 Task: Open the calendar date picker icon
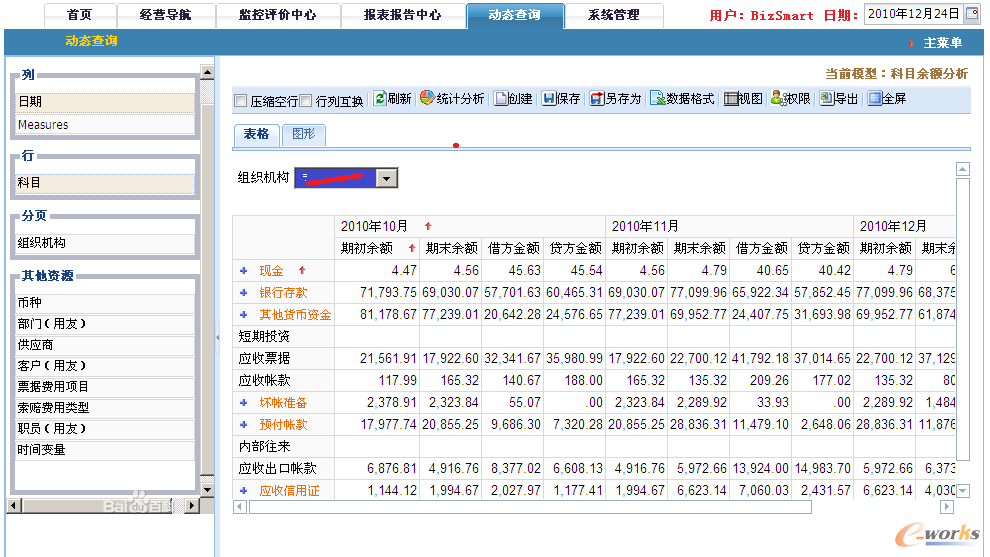point(971,14)
